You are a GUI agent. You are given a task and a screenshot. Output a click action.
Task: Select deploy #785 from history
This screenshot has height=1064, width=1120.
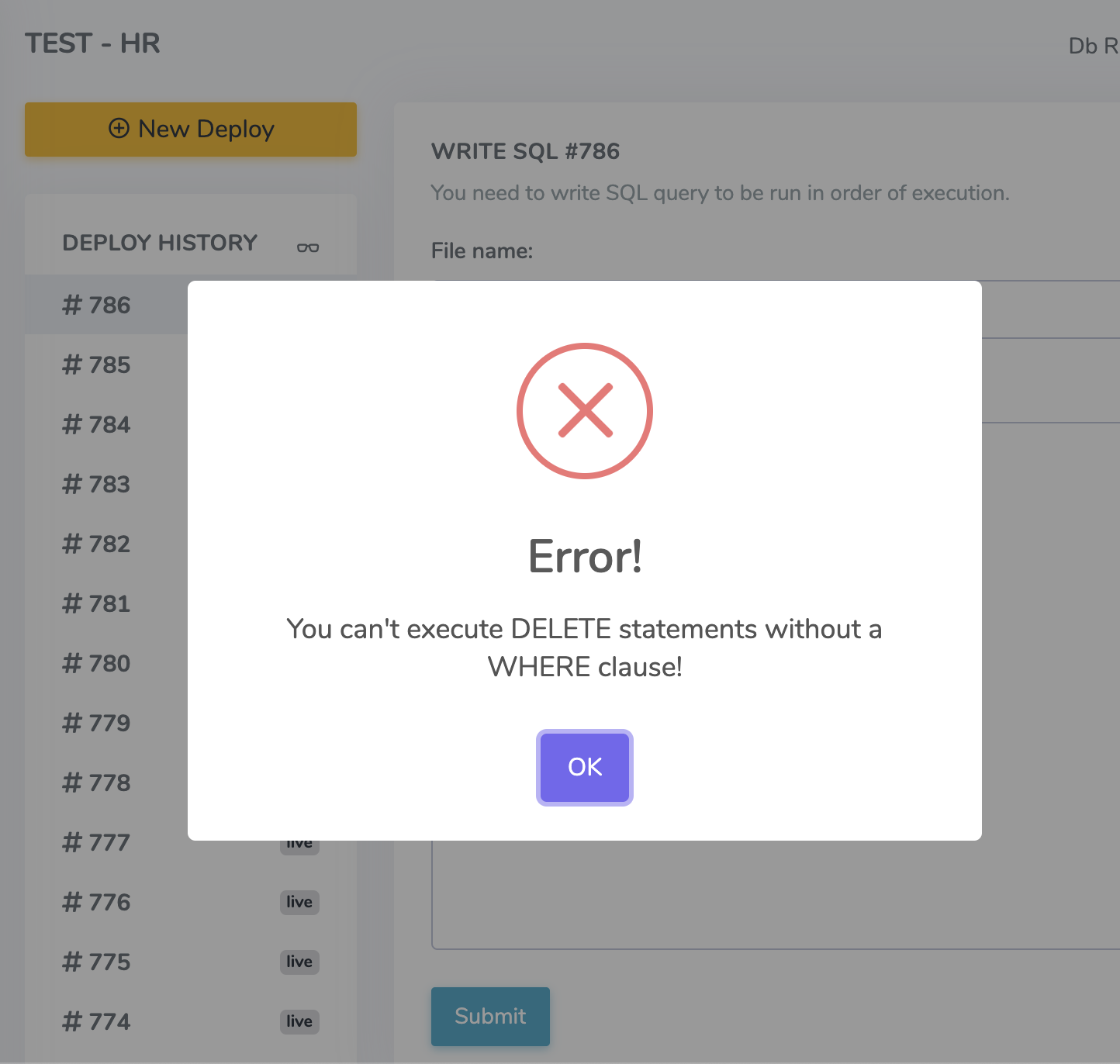coord(97,364)
